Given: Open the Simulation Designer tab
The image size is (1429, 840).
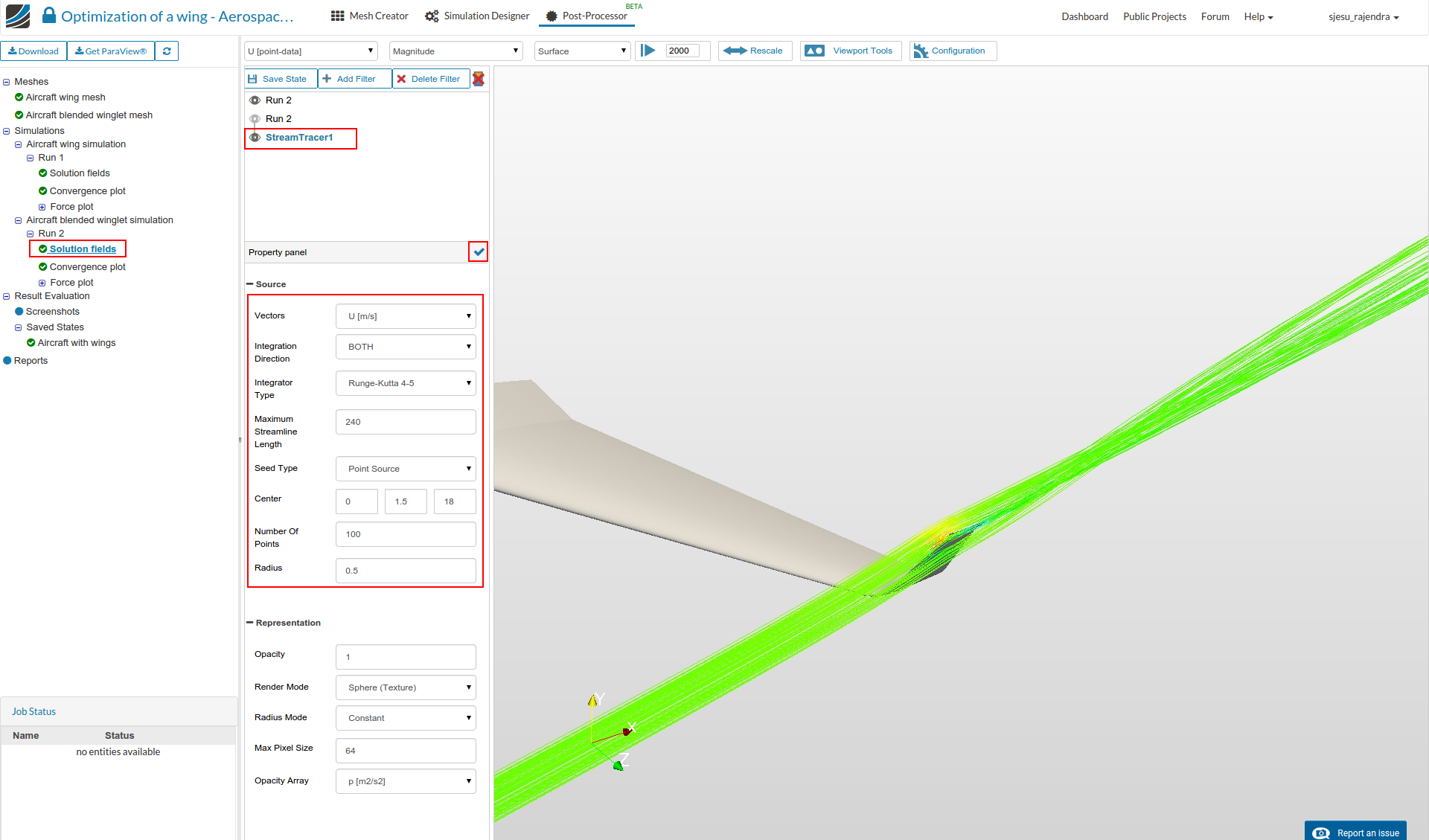Looking at the screenshot, I should click(x=477, y=16).
